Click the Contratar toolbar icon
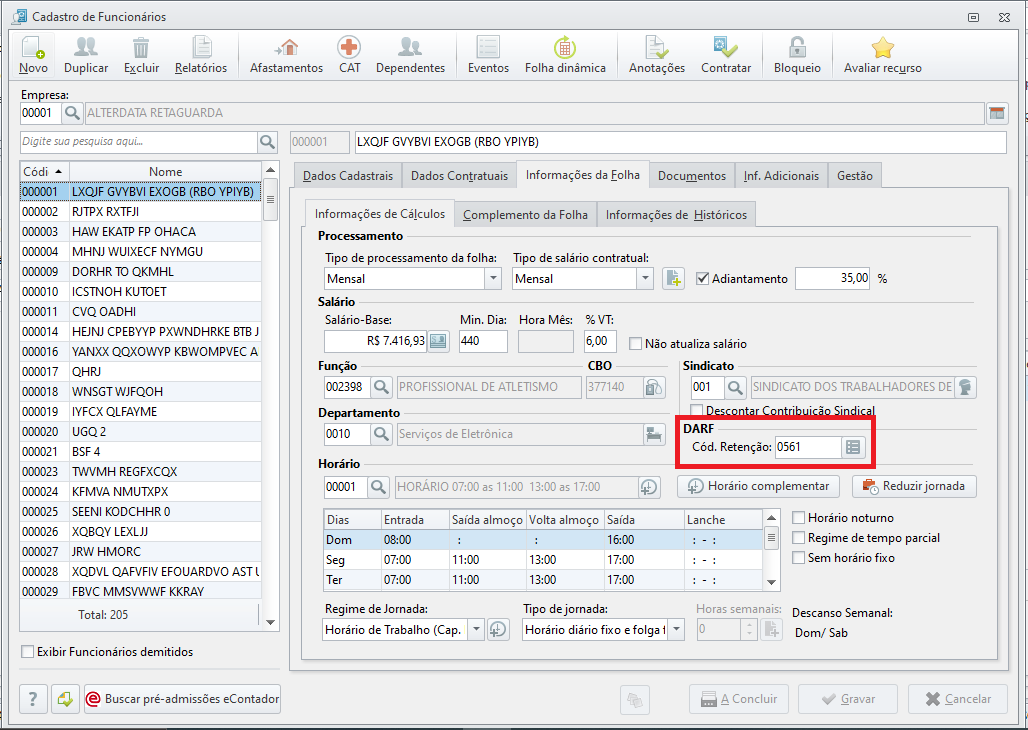Viewport: 1028px width, 730px height. (x=726, y=54)
